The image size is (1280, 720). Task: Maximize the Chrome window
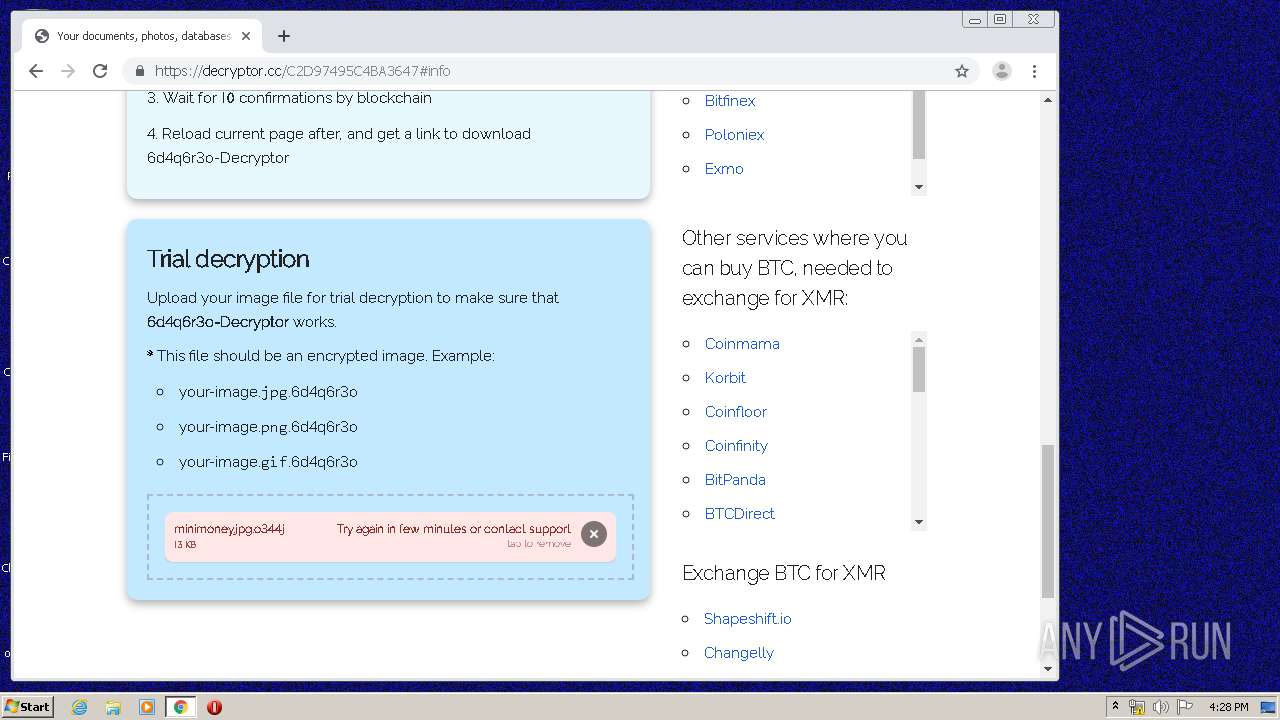point(999,19)
